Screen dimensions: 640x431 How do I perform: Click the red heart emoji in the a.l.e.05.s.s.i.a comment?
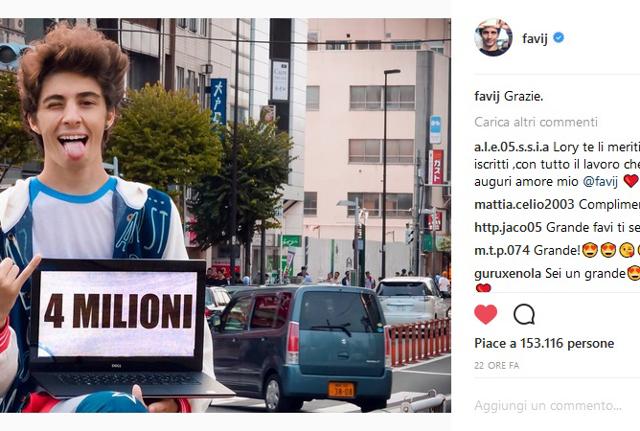(x=631, y=181)
